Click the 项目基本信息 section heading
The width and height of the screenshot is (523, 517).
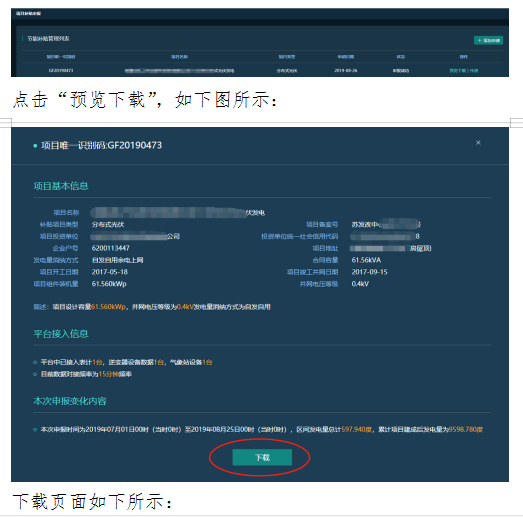[x=61, y=186]
